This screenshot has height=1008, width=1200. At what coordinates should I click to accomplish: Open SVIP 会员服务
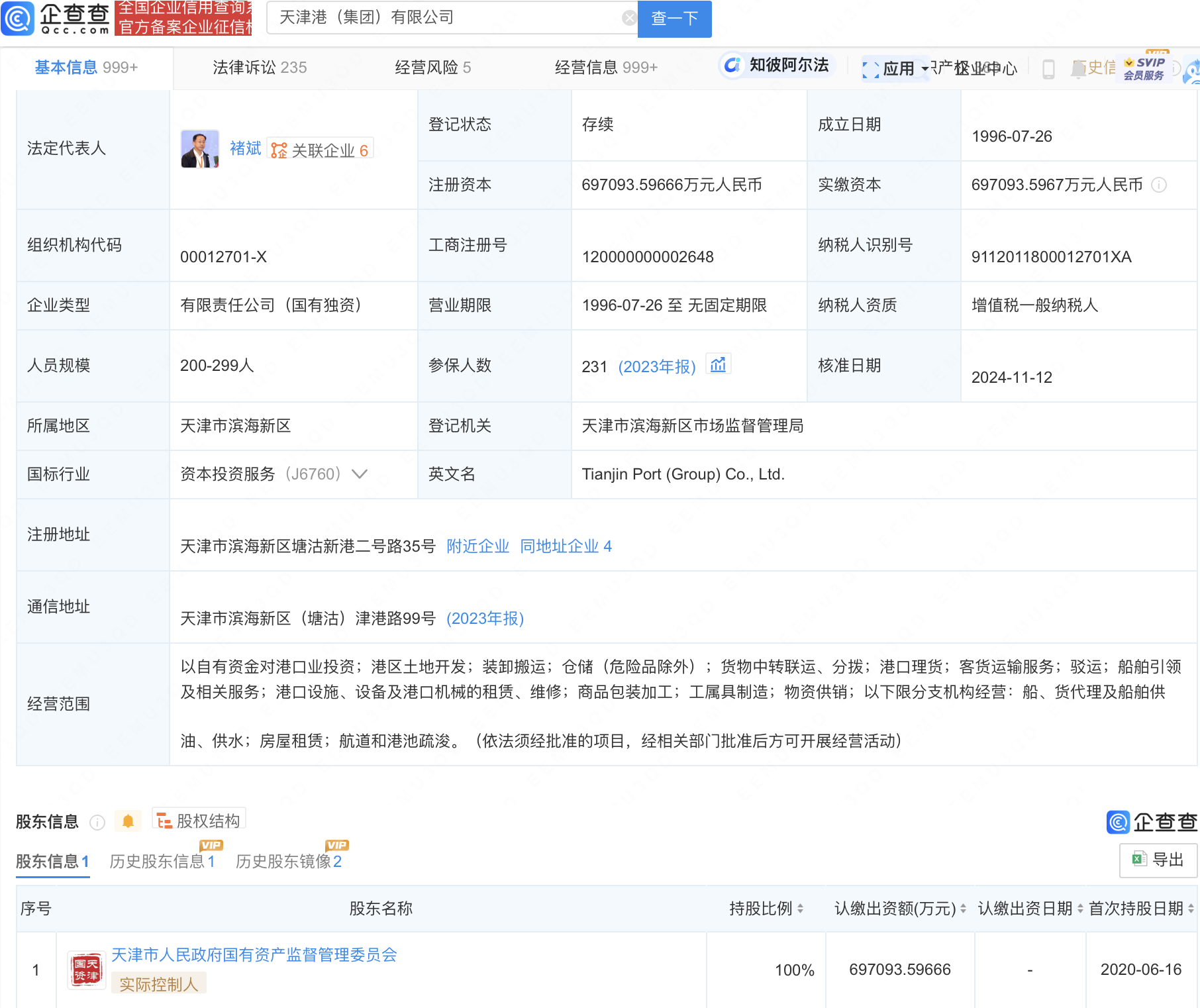click(x=1144, y=68)
